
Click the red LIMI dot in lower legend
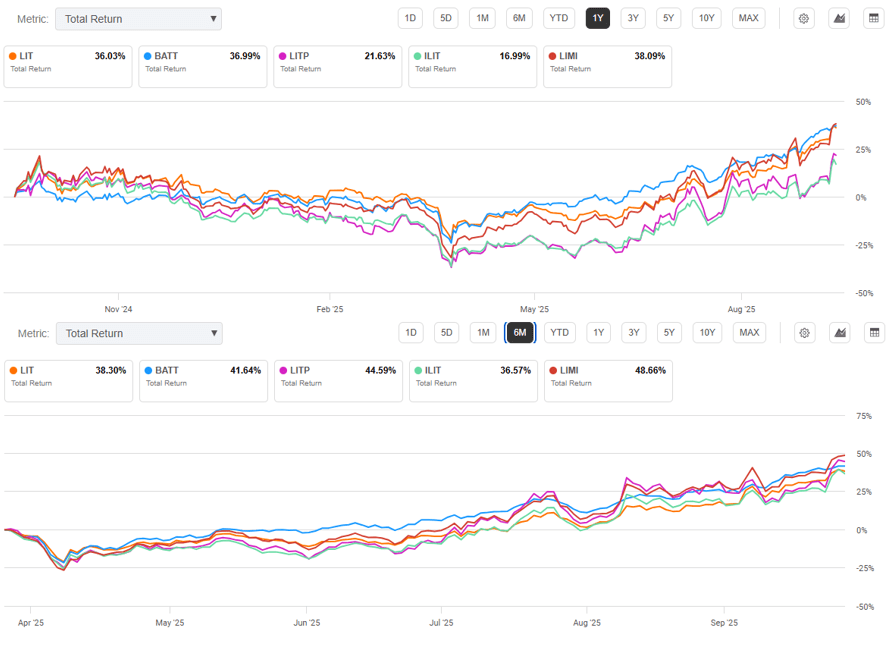tap(553, 370)
